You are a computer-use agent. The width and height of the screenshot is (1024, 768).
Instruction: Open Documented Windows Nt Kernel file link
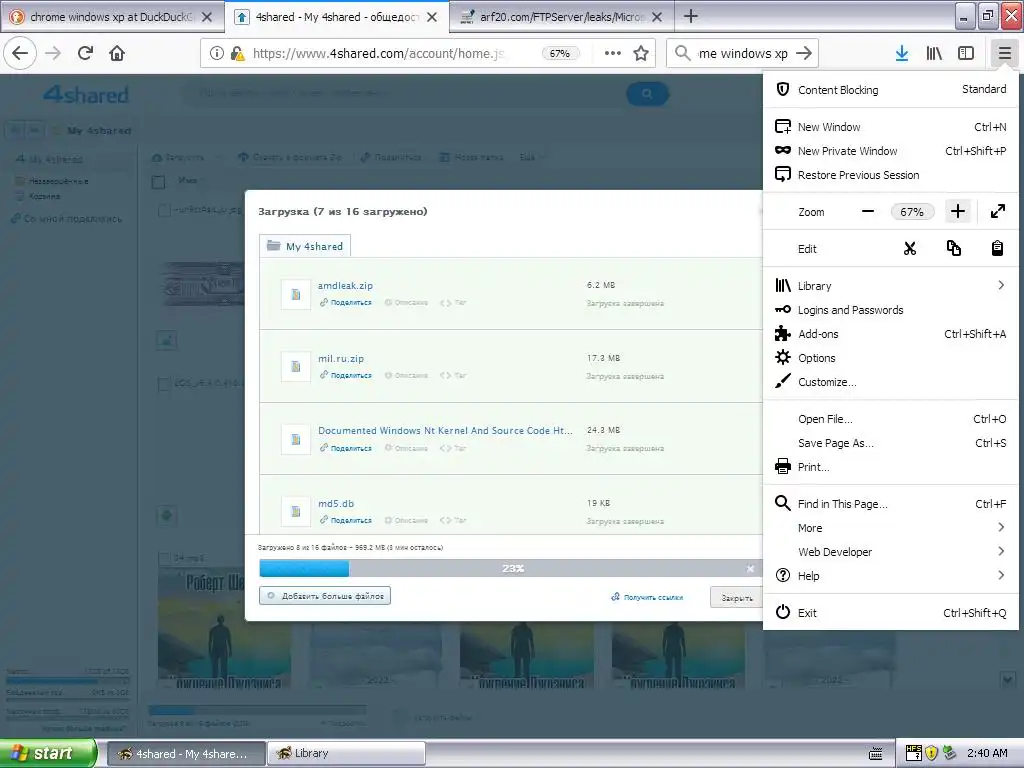tap(445, 431)
